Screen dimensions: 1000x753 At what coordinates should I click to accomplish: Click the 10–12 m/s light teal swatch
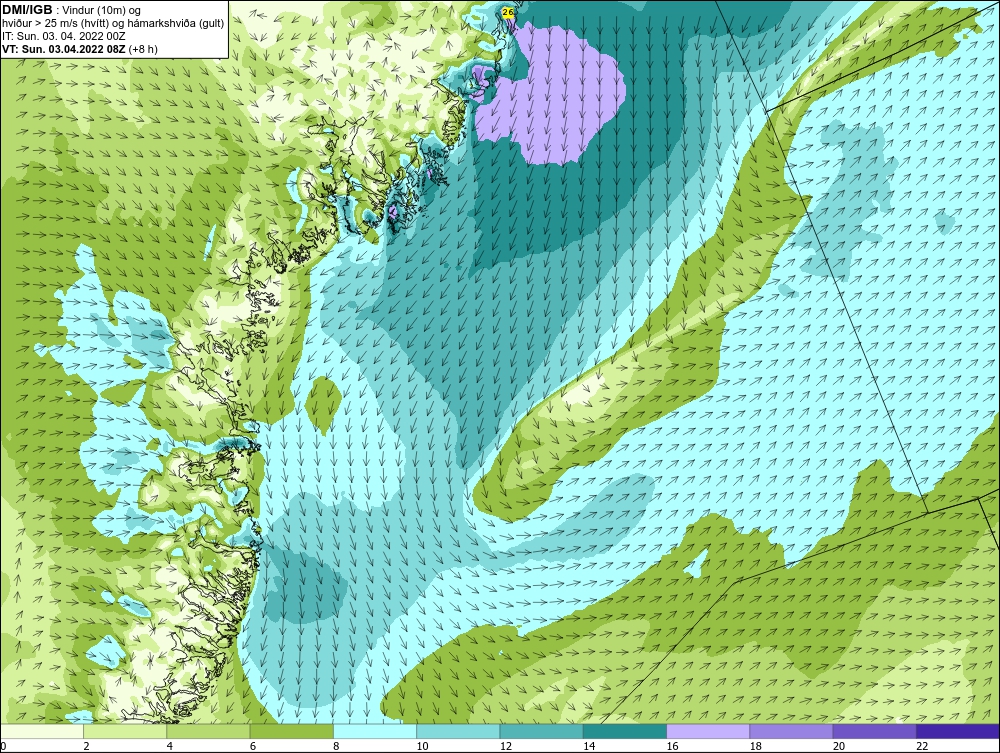coord(458,731)
